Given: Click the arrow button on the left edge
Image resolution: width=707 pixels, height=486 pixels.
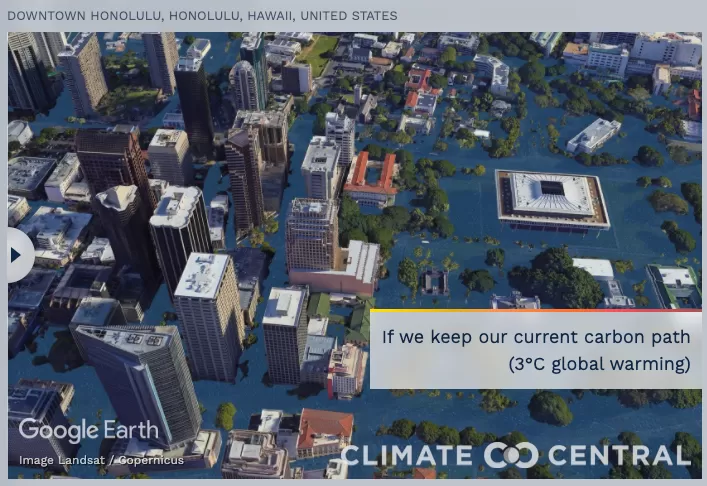Looking at the screenshot, I should pos(18,255).
